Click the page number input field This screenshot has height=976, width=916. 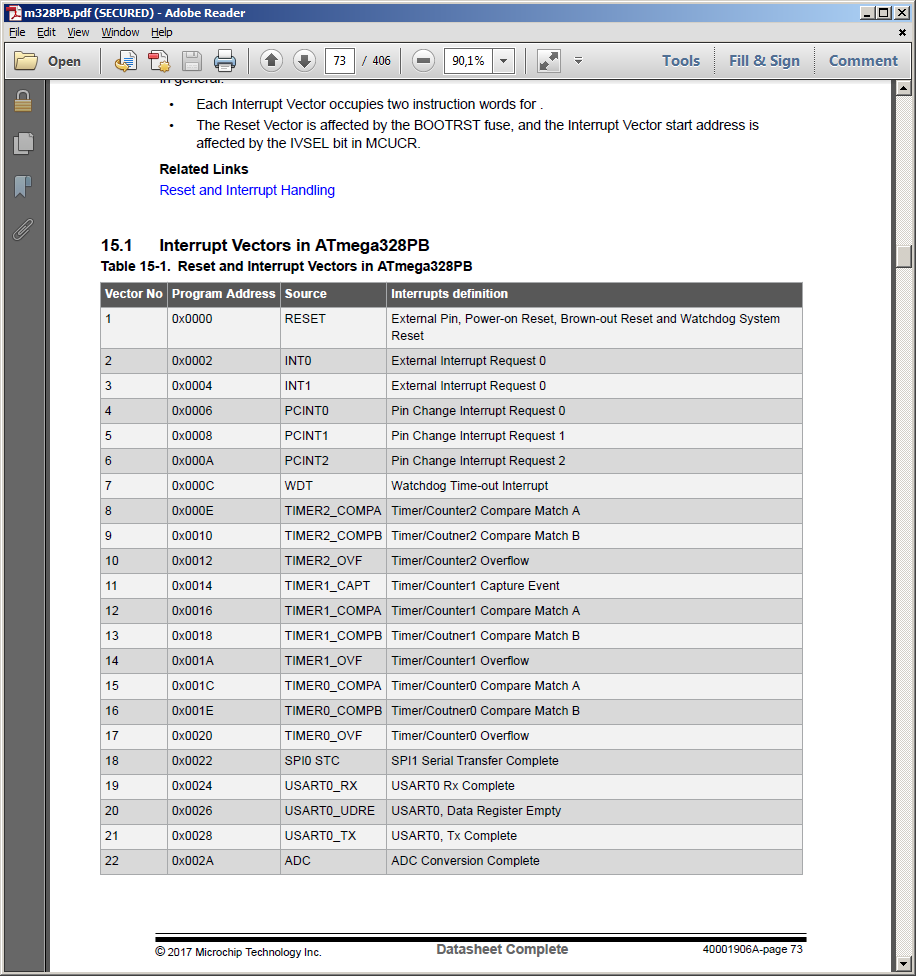click(340, 61)
